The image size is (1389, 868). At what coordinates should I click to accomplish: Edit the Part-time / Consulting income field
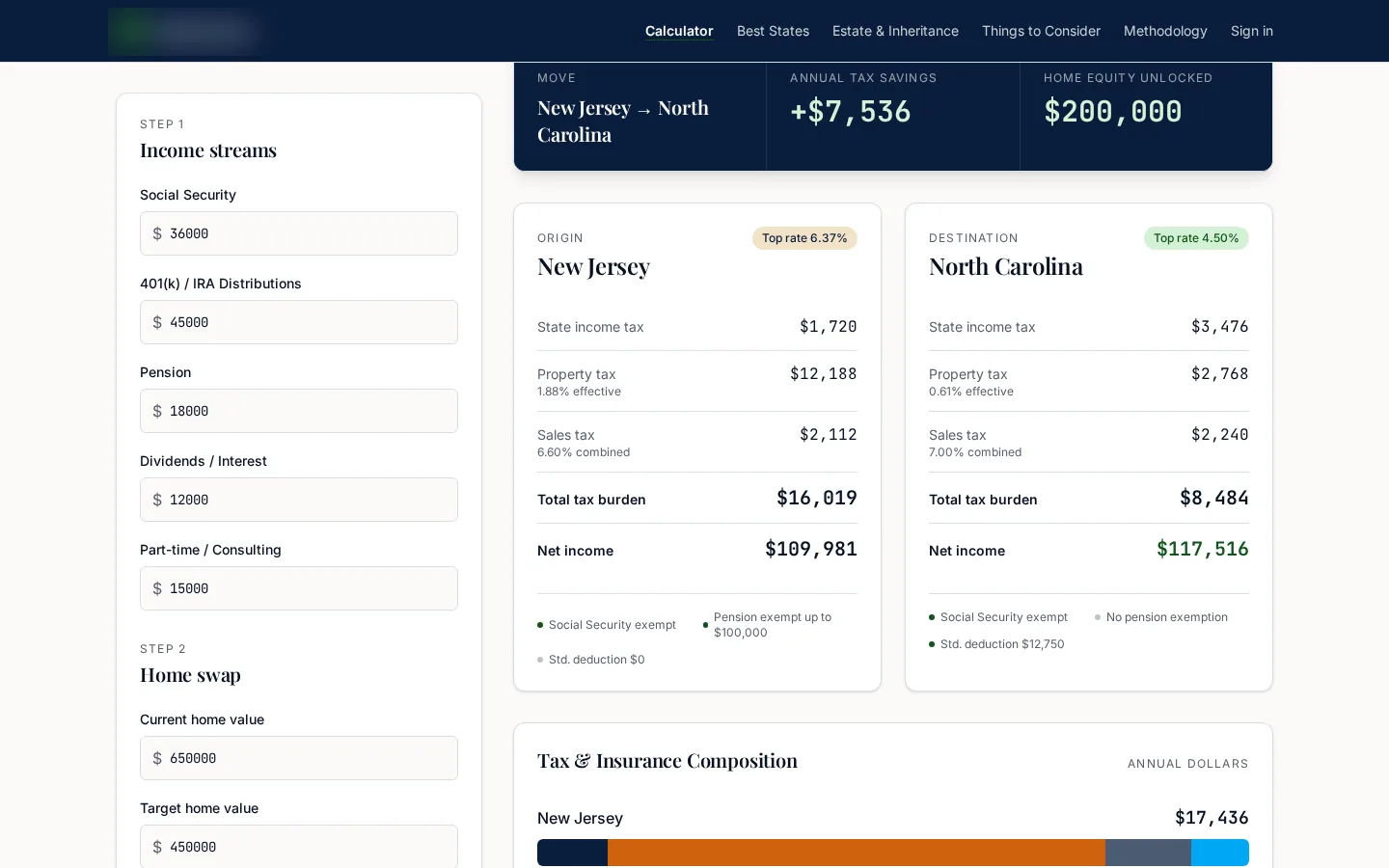click(x=299, y=588)
